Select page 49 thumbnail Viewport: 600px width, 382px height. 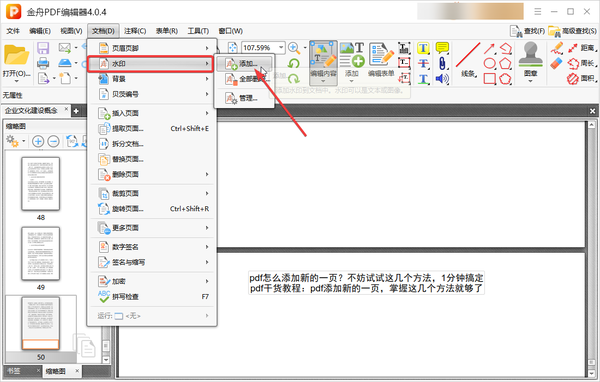[41, 253]
